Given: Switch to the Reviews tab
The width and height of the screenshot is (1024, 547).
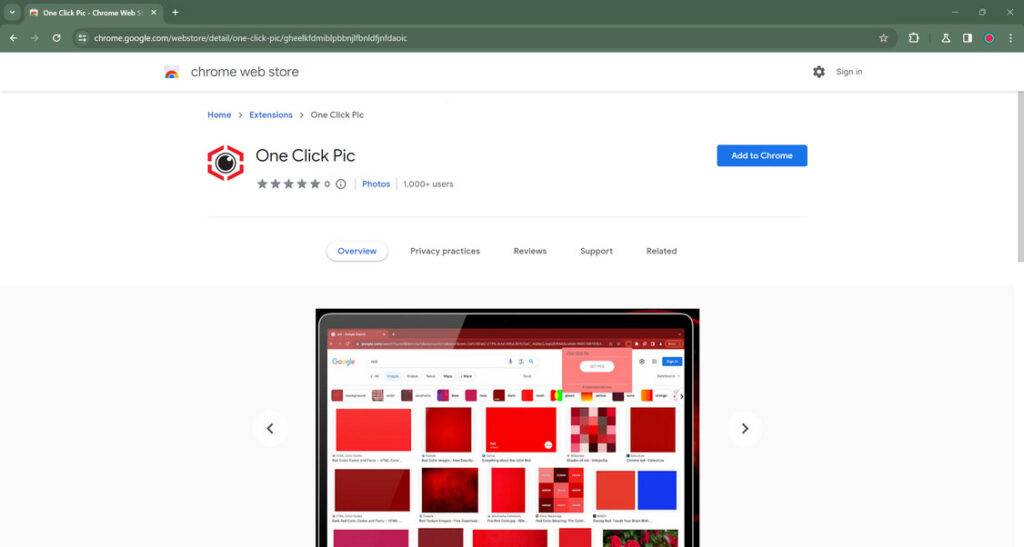Looking at the screenshot, I should tap(530, 251).
